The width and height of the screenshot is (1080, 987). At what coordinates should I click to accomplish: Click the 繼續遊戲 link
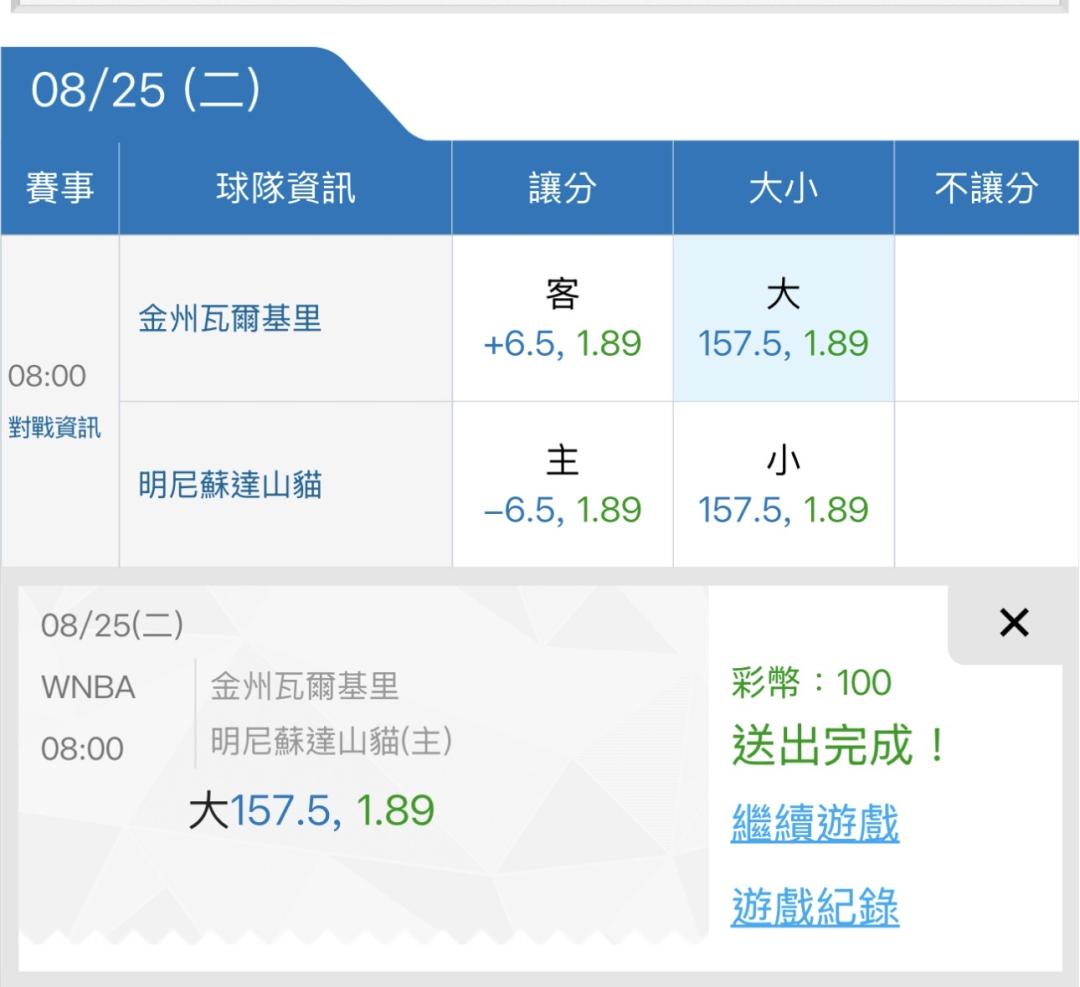pos(815,822)
